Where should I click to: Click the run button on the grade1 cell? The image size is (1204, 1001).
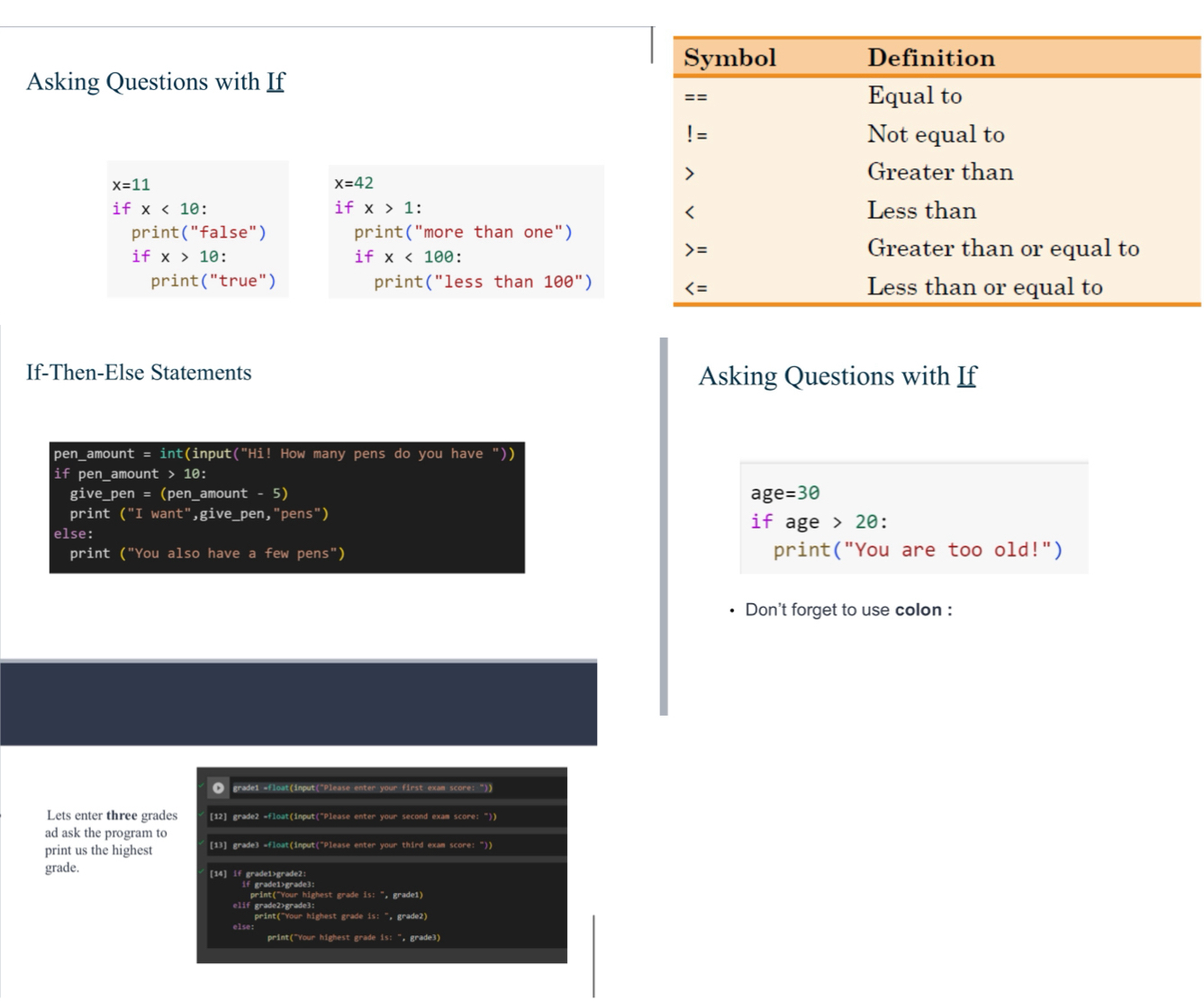point(219,788)
